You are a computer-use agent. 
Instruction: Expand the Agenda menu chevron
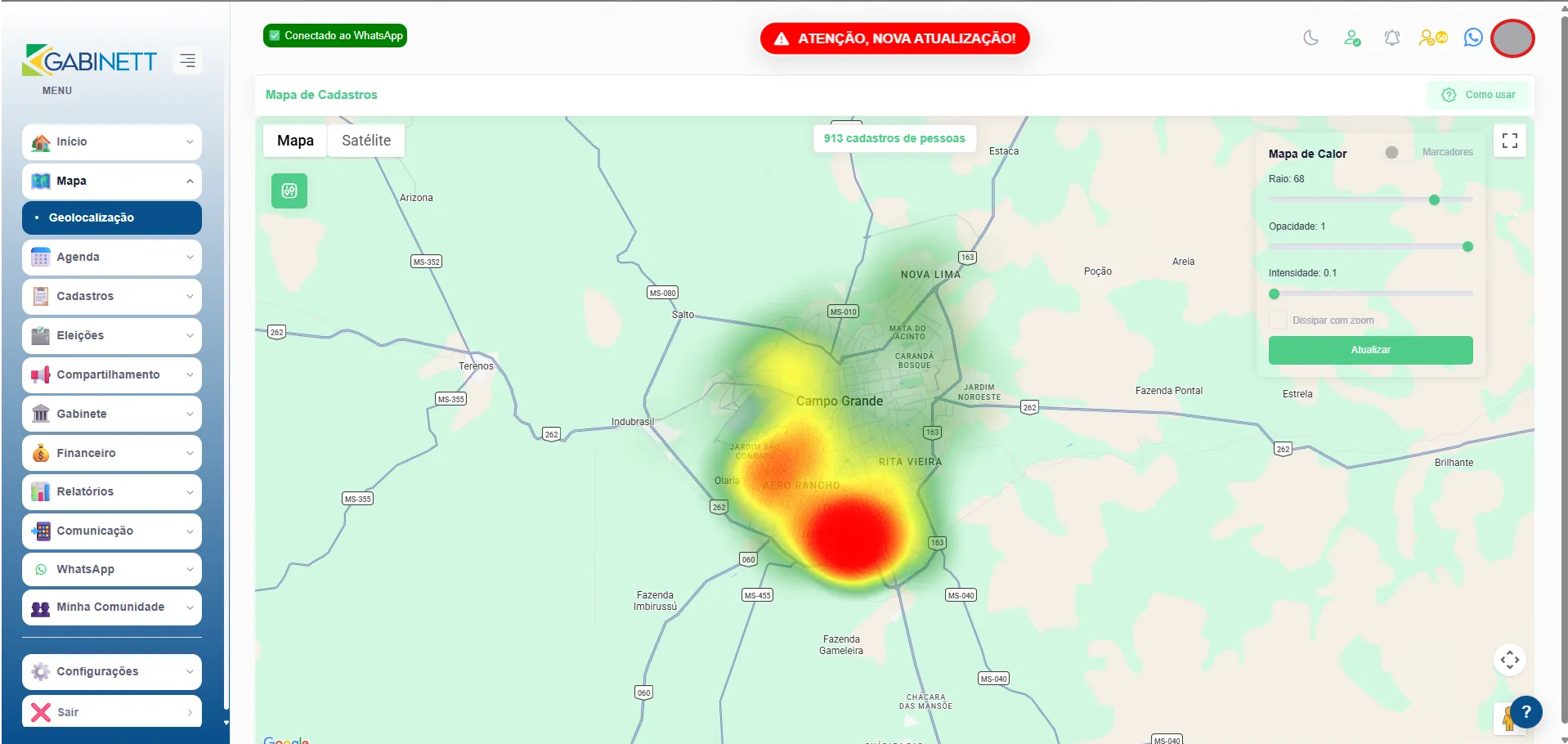click(190, 258)
